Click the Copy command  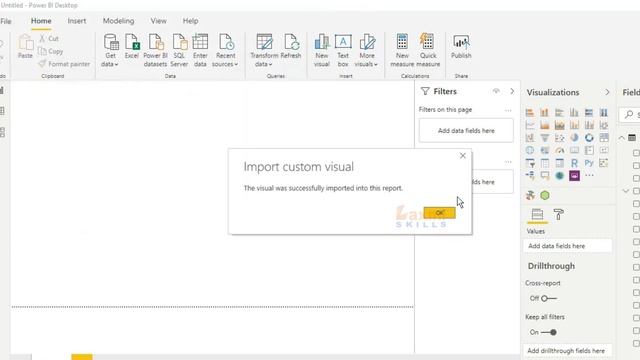[51, 51]
